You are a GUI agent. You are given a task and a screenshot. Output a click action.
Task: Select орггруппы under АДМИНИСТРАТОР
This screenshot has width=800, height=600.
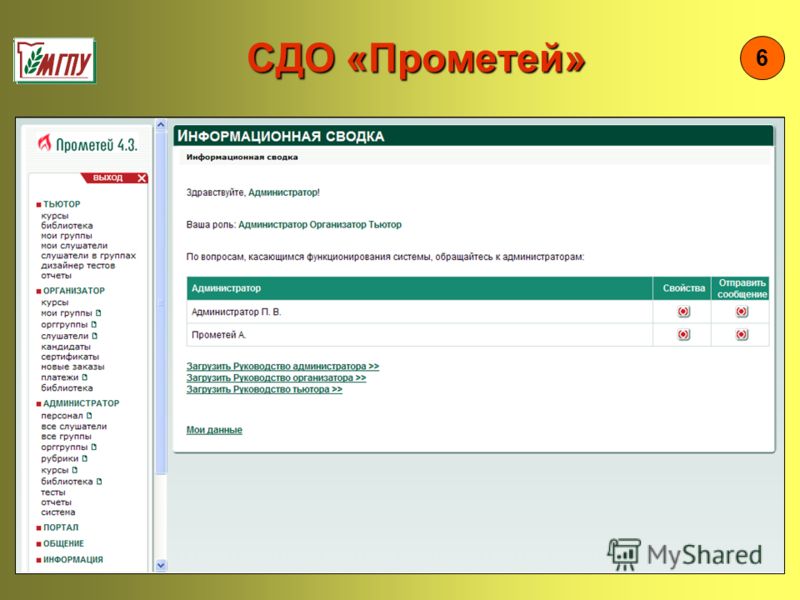click(64, 447)
